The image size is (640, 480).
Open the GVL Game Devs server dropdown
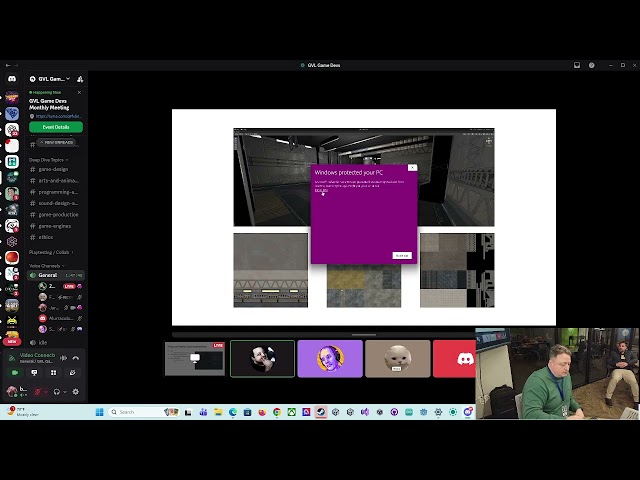pos(50,79)
